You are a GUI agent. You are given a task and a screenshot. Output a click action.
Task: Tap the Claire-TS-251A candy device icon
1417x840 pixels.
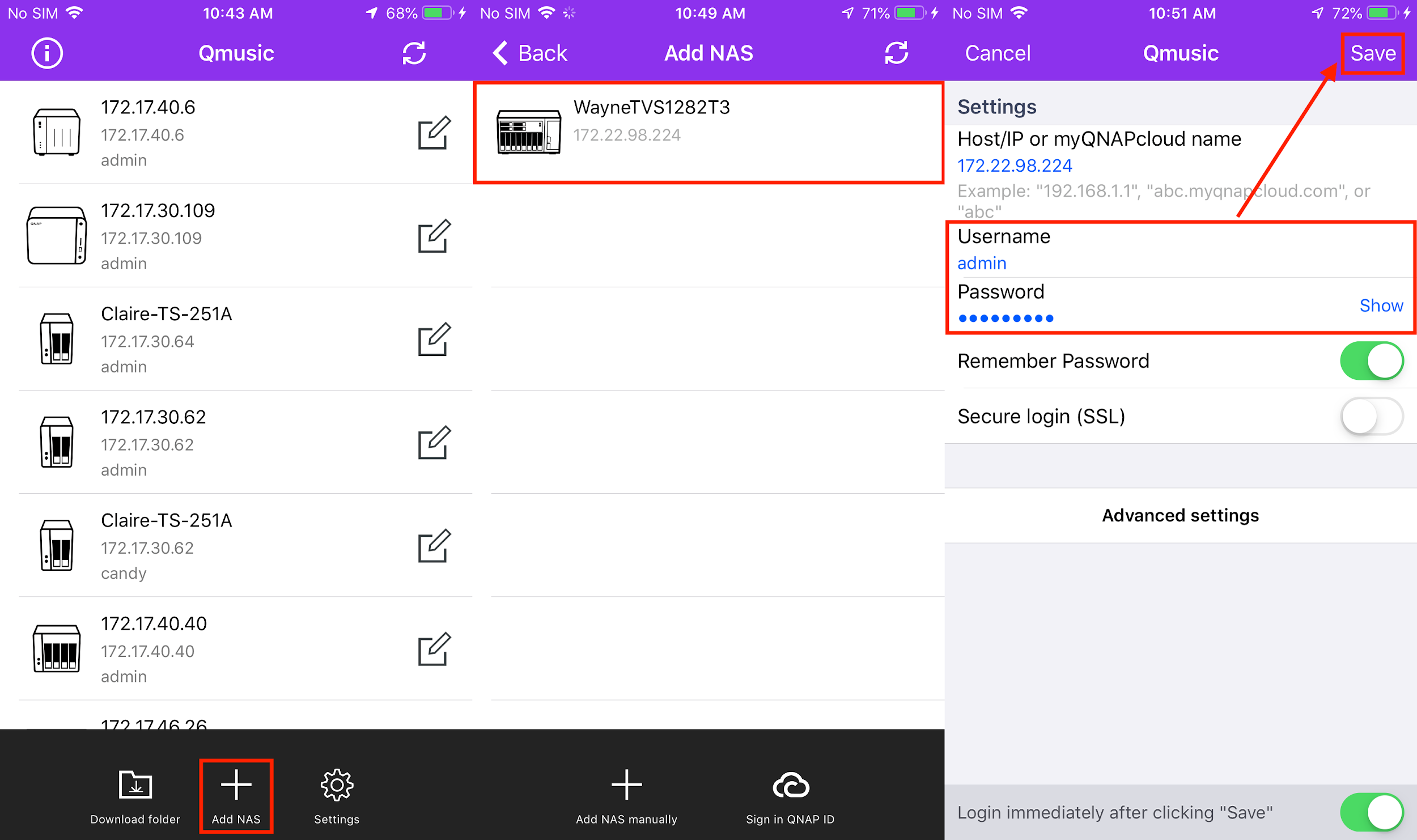(57, 545)
